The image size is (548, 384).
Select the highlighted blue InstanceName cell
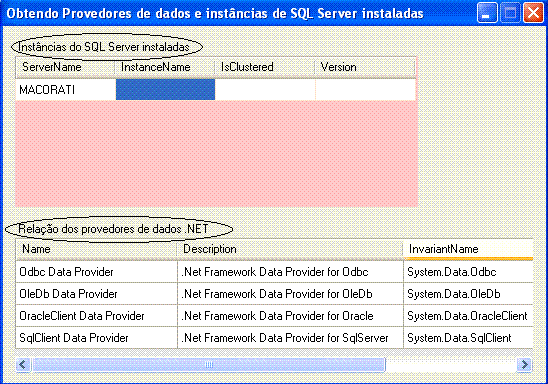click(165, 90)
